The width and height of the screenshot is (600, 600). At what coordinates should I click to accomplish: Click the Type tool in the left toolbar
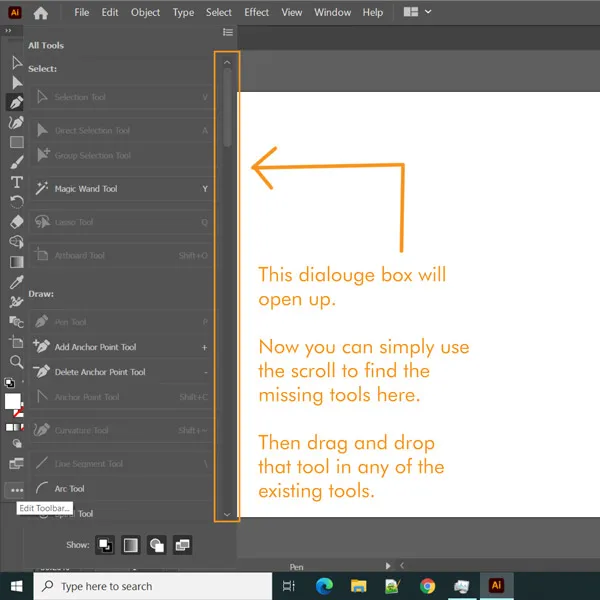click(x=16, y=182)
